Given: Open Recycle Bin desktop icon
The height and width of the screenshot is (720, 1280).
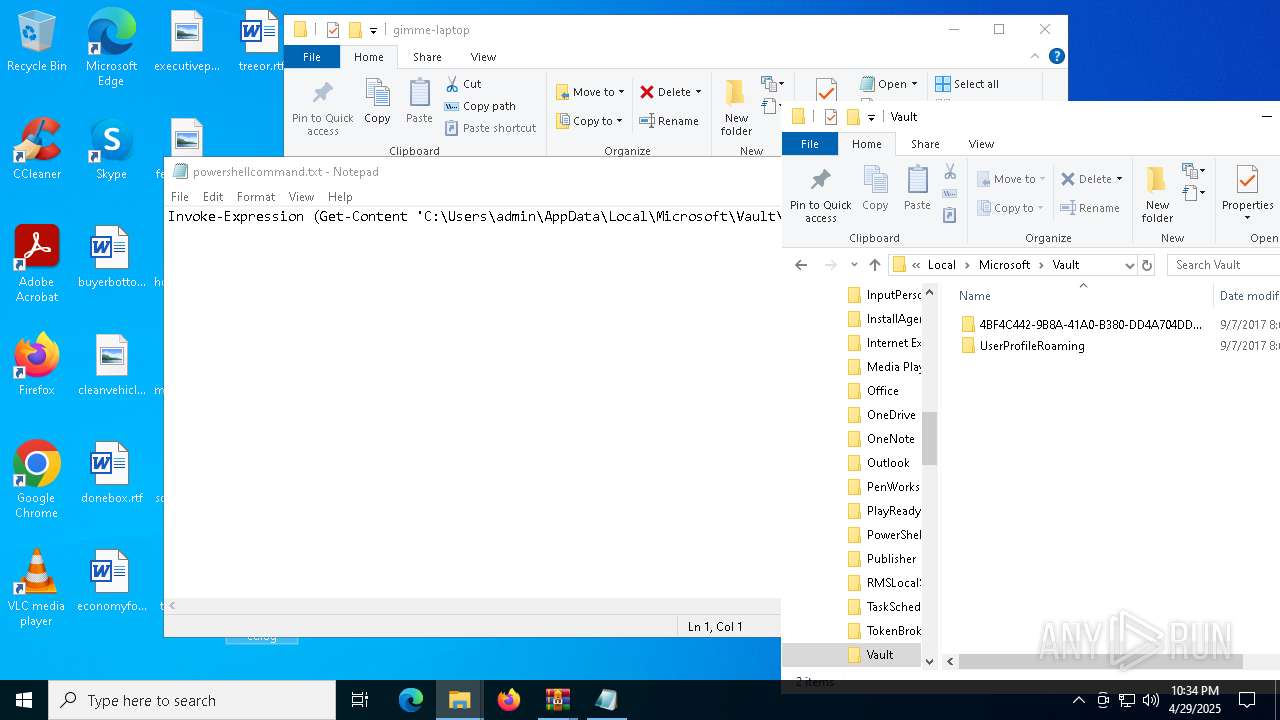Looking at the screenshot, I should [x=37, y=41].
